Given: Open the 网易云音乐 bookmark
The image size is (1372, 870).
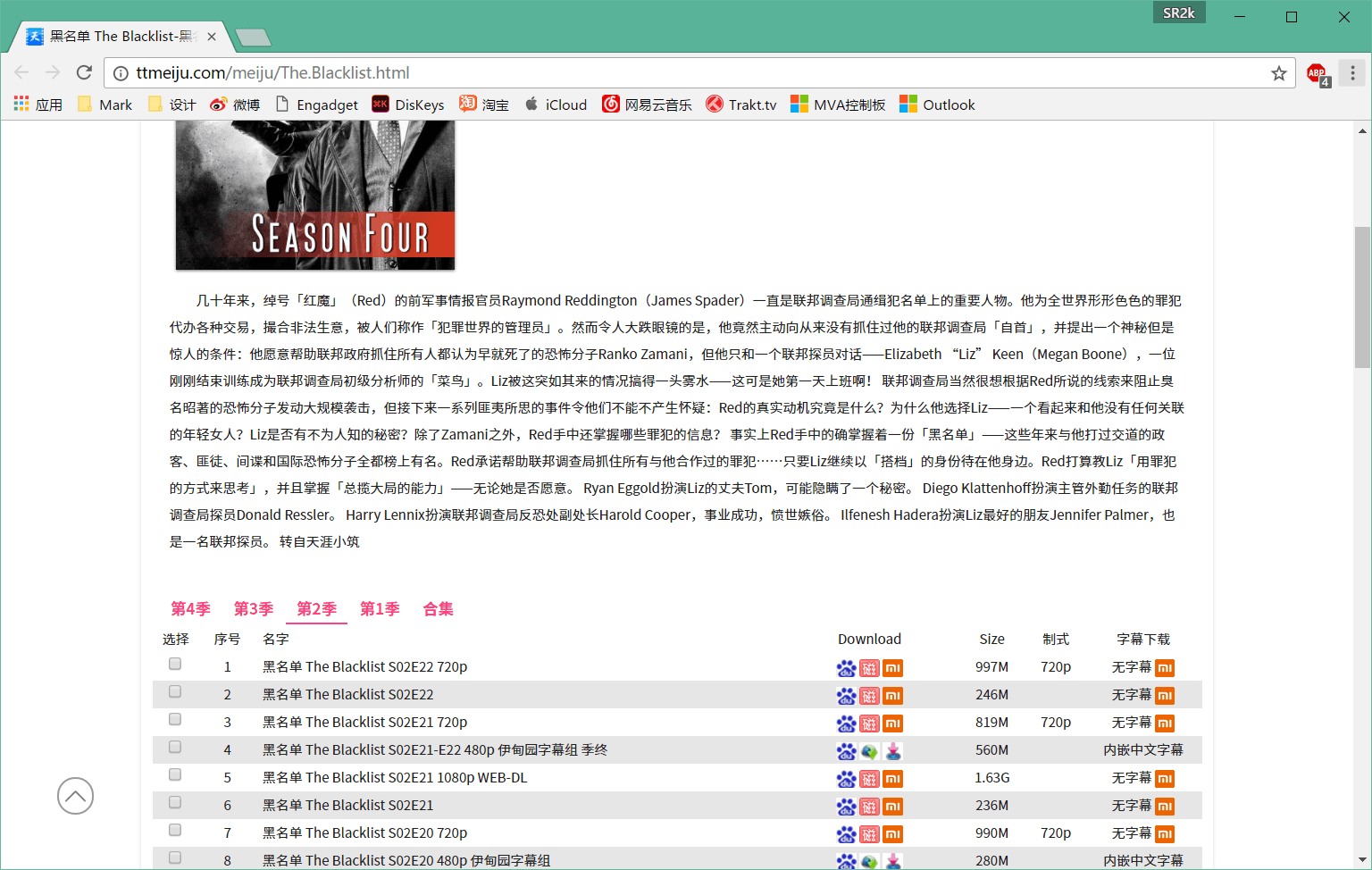Looking at the screenshot, I should tap(648, 105).
